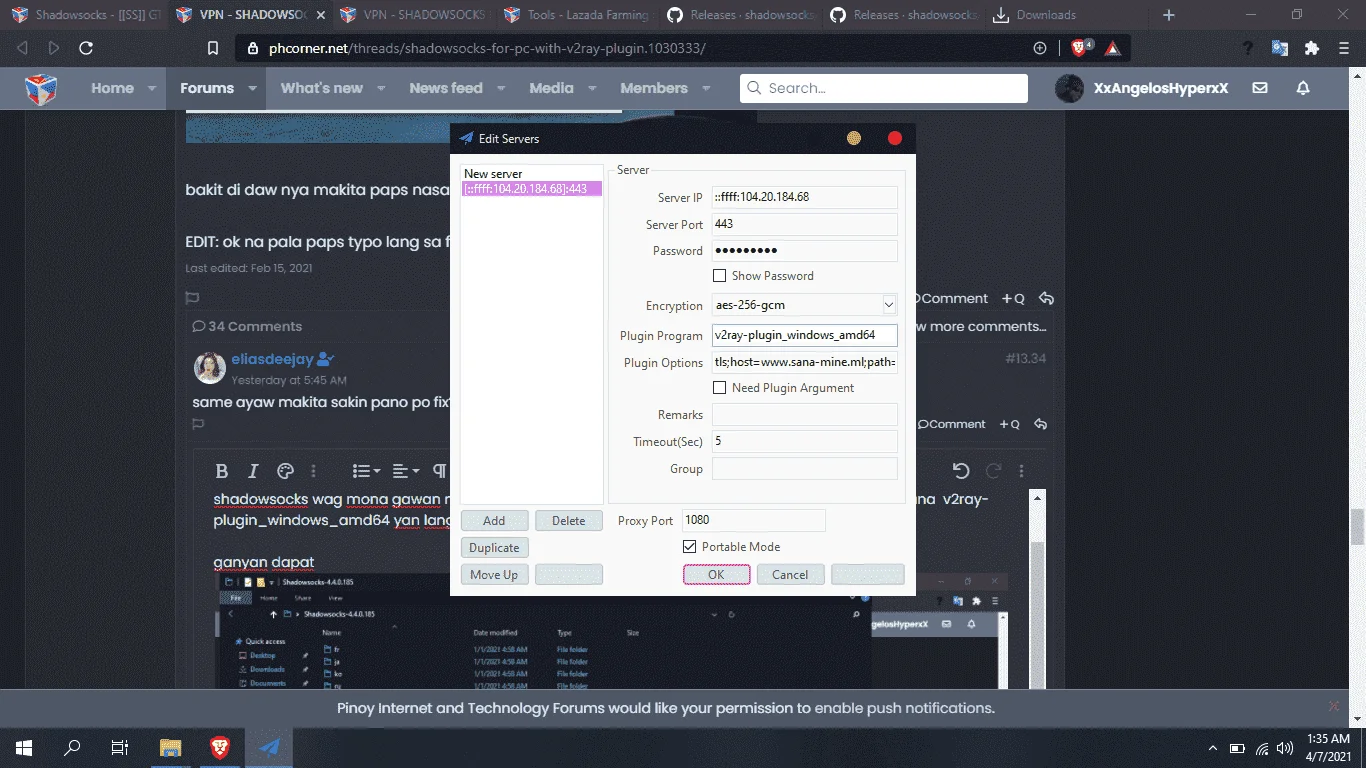Expand the Media menu arrow

pos(592,88)
